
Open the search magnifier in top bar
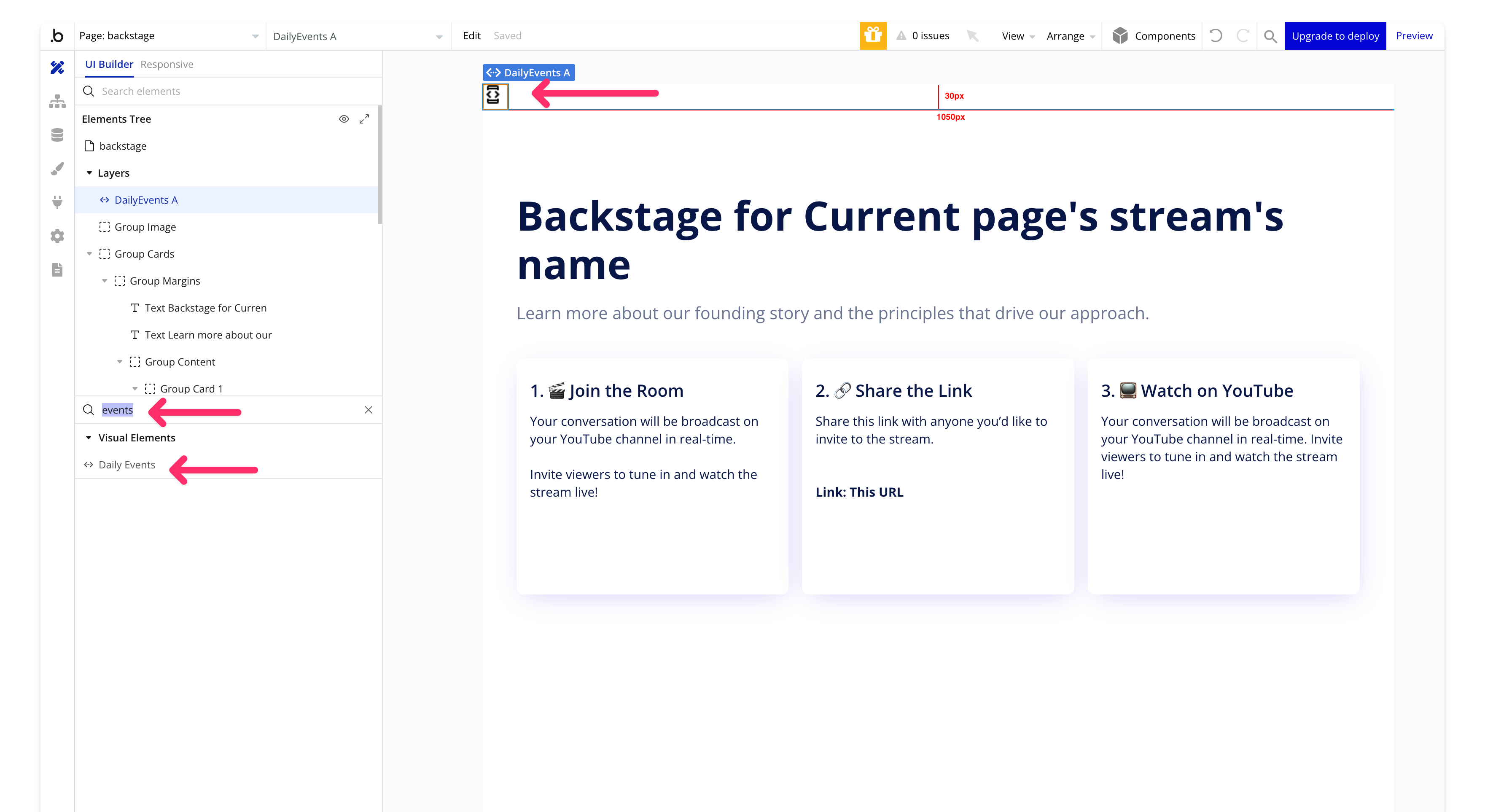click(x=1270, y=36)
